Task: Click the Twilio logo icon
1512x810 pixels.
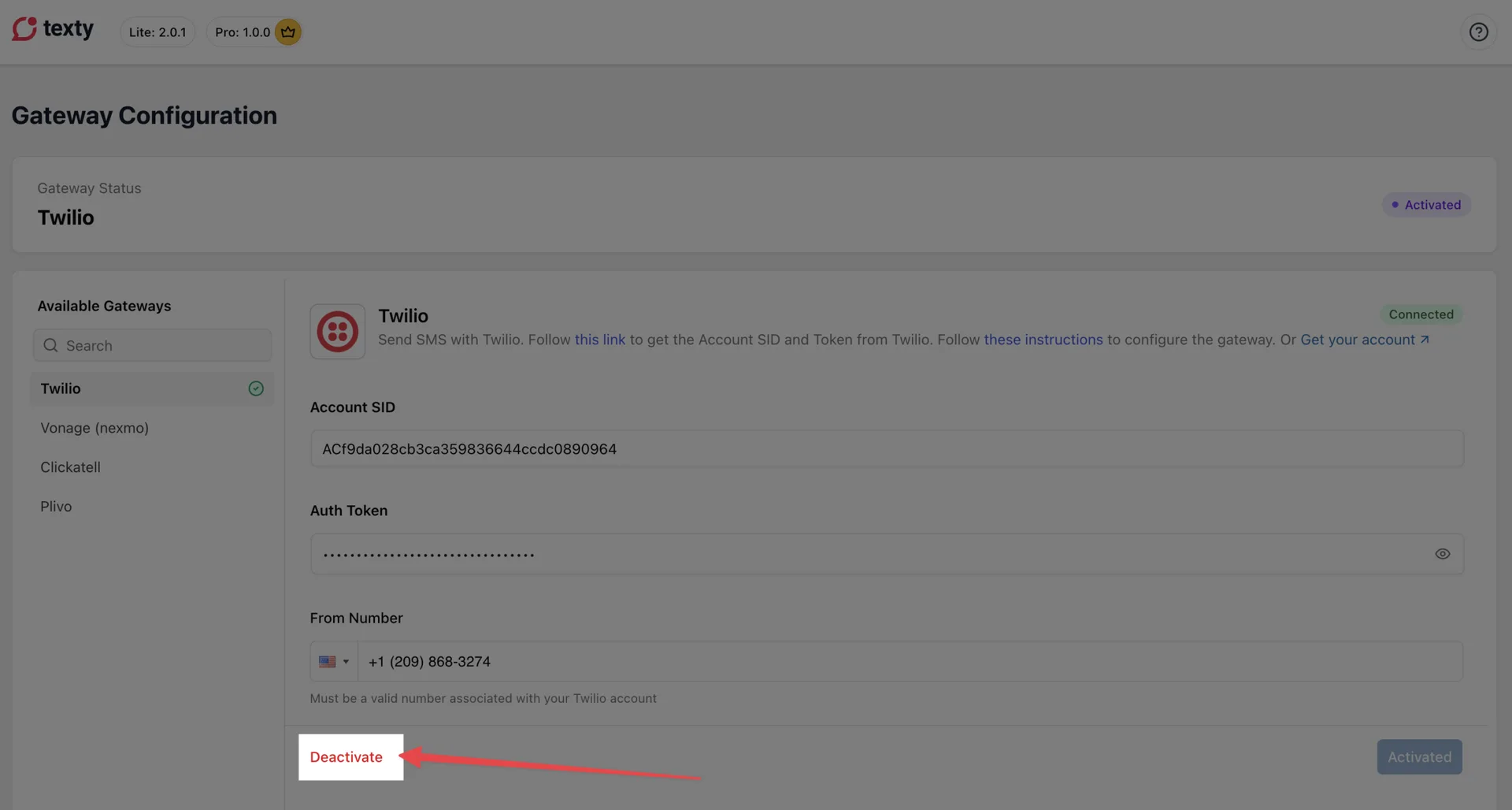Action: click(337, 332)
